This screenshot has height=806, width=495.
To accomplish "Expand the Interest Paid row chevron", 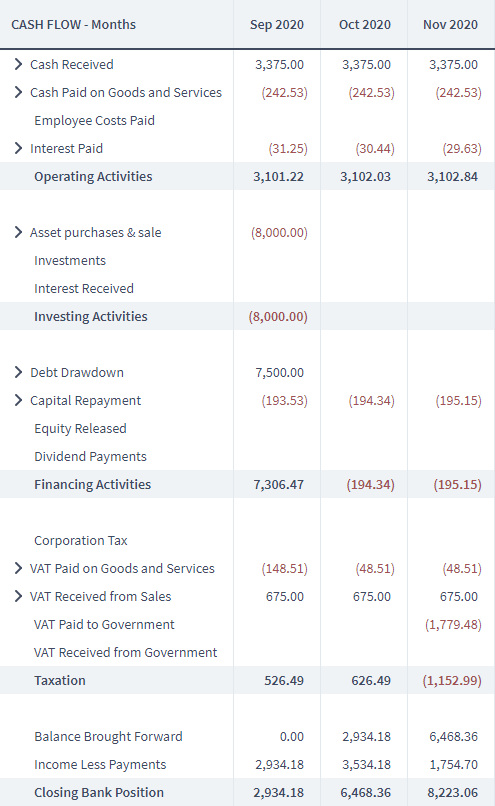I will coord(19,148).
